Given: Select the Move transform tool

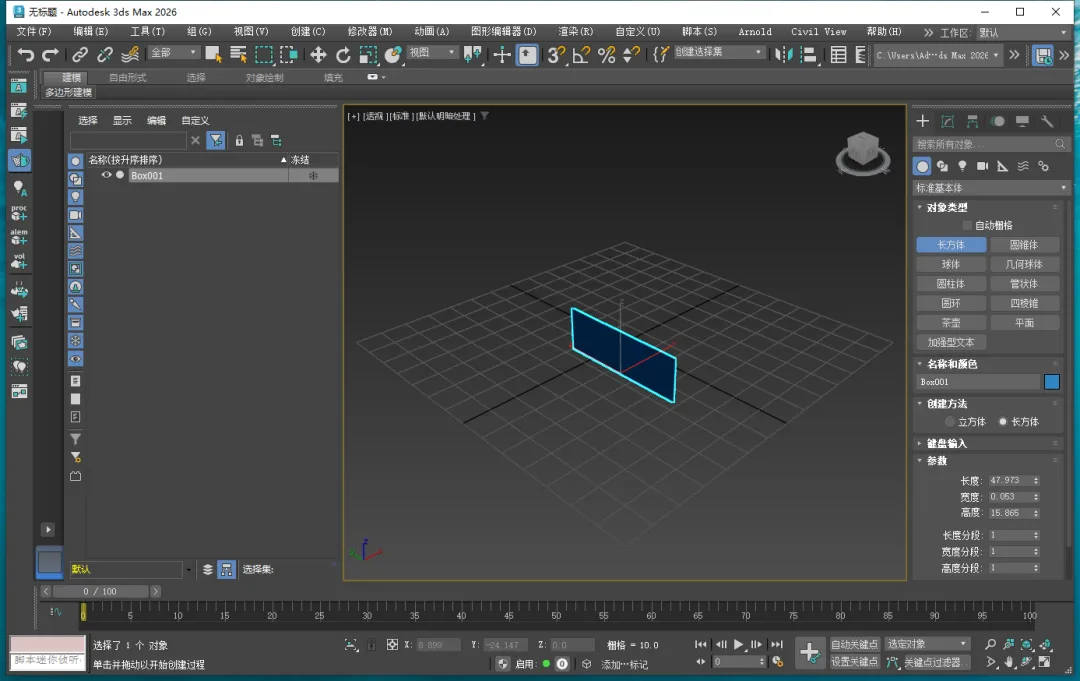Looking at the screenshot, I should (318, 55).
